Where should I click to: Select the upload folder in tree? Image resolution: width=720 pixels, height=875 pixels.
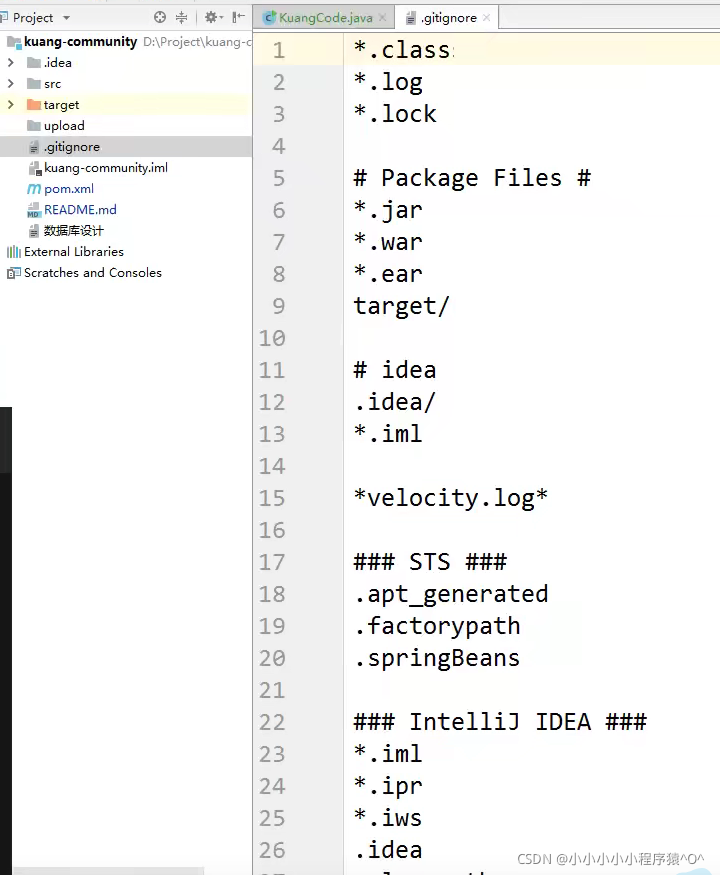[64, 126]
